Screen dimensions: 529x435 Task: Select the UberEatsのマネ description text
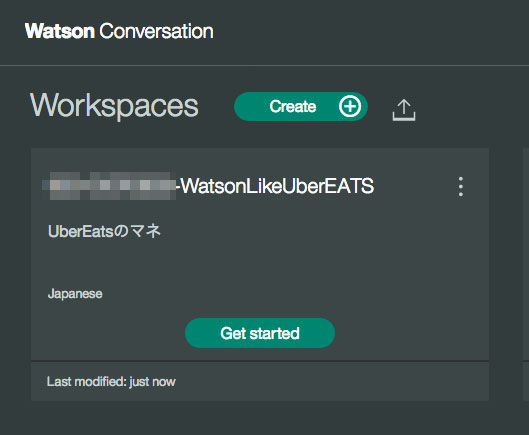coord(104,232)
